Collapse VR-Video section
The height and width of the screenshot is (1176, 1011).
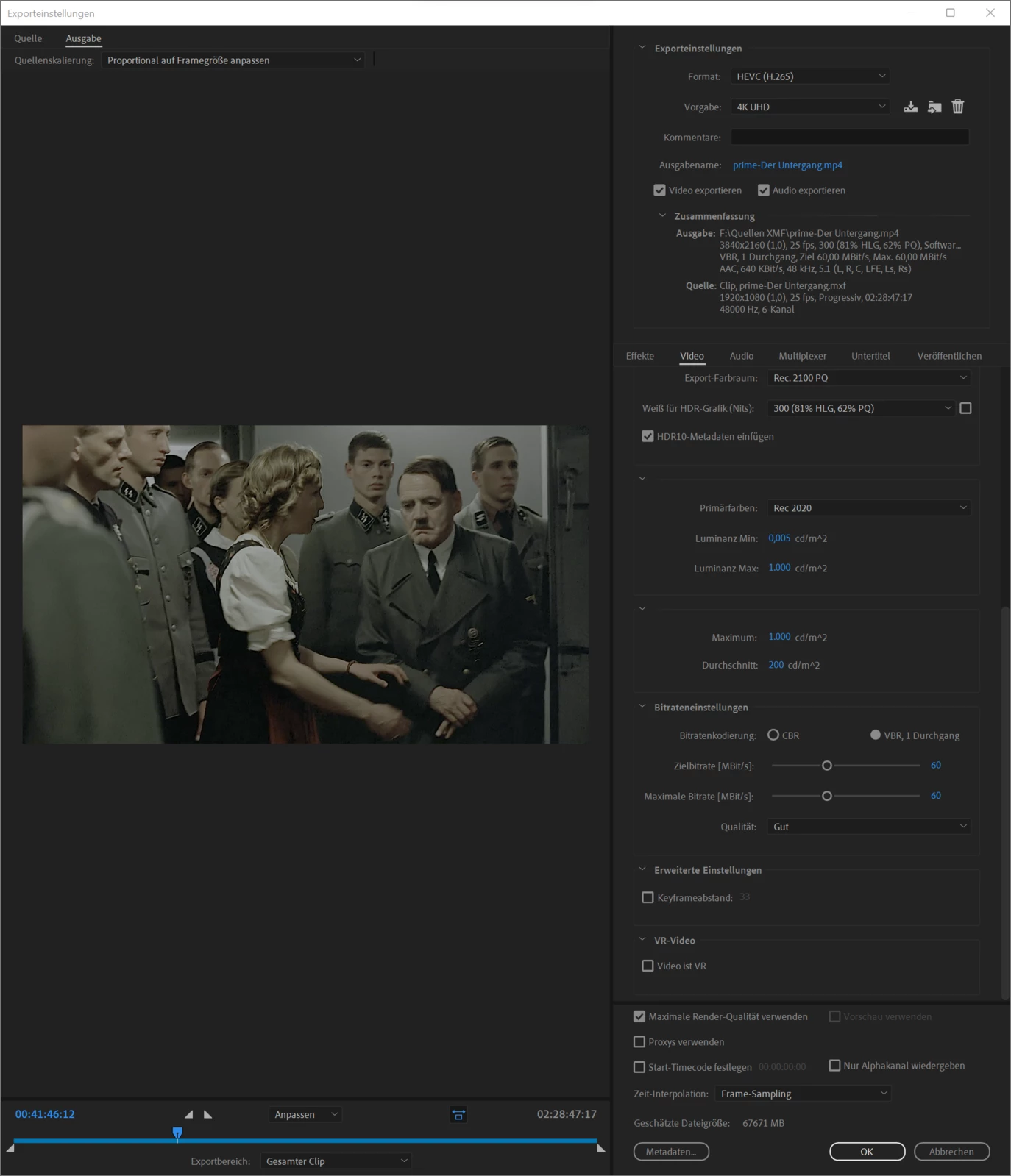(642, 940)
